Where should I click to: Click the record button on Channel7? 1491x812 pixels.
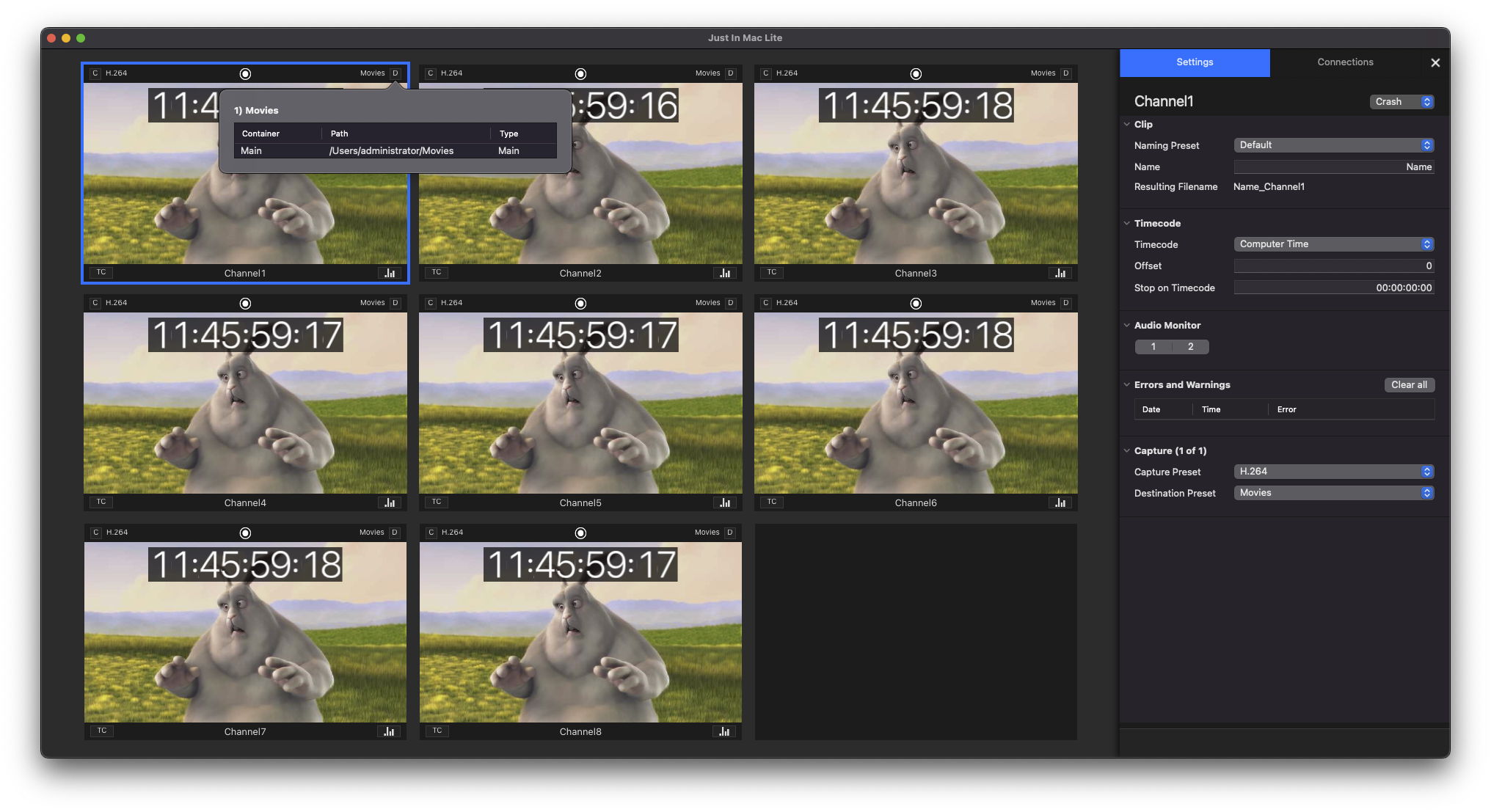246,533
